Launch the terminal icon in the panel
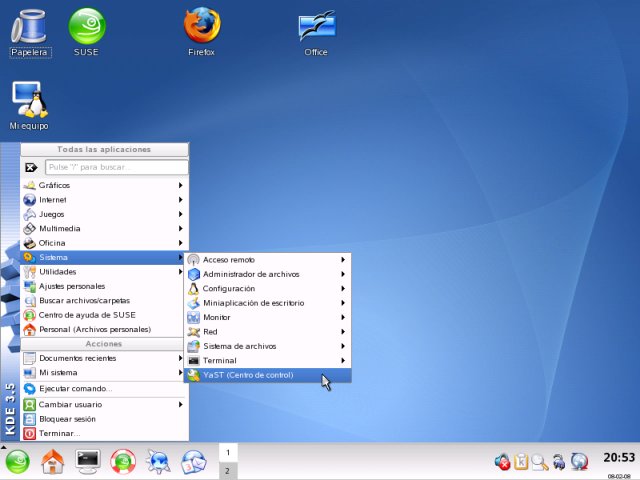The height and width of the screenshot is (480, 640). pyautogui.click(x=88, y=462)
